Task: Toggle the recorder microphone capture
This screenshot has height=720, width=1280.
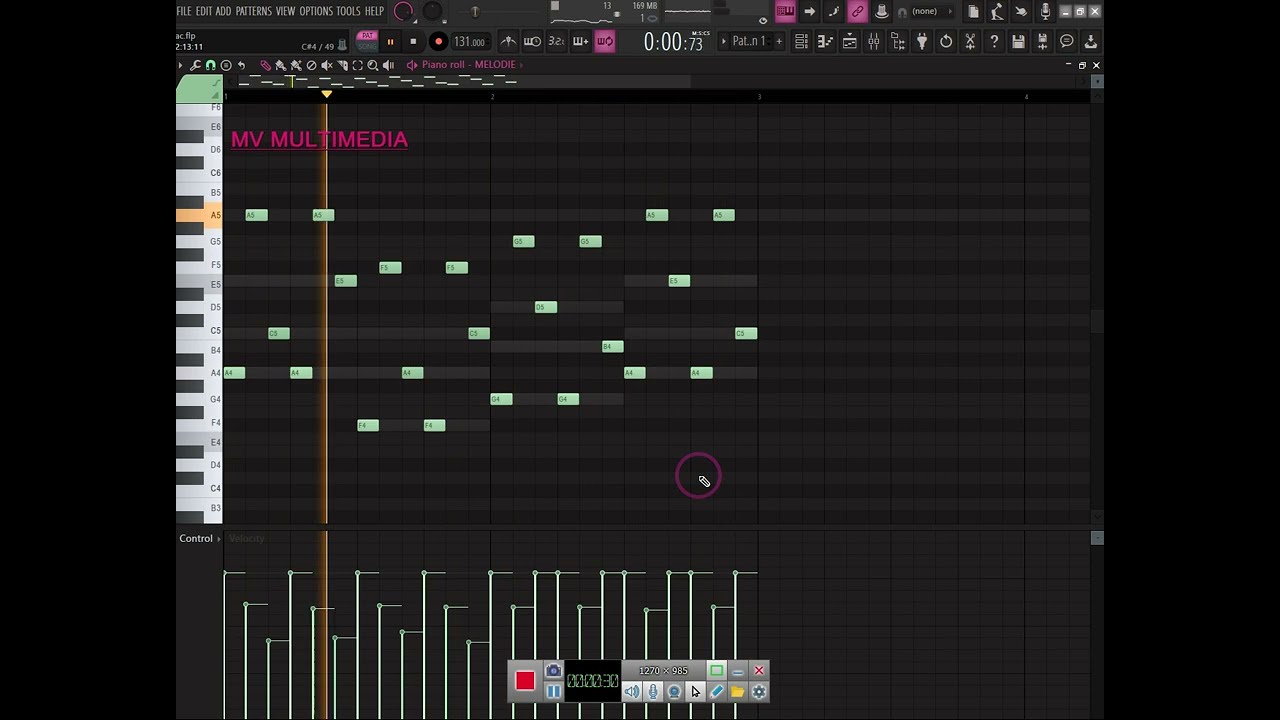Action: click(653, 691)
